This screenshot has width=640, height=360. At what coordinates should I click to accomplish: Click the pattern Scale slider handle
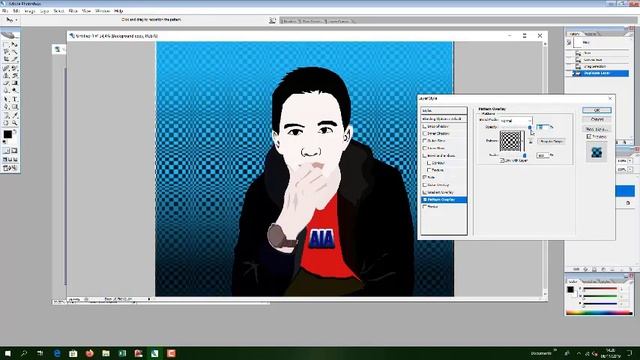click(x=524, y=156)
